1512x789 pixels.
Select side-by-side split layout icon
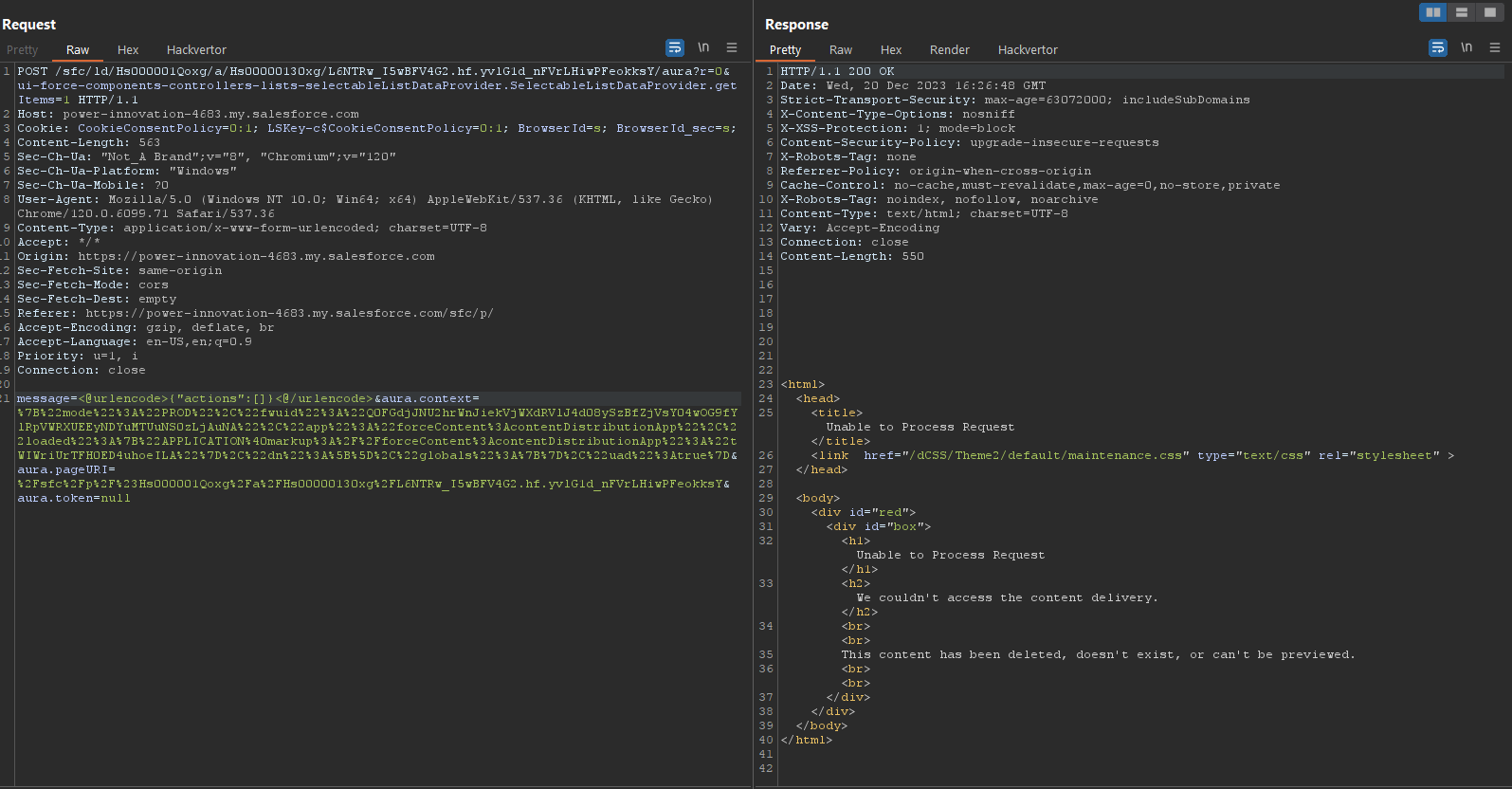(x=1433, y=12)
